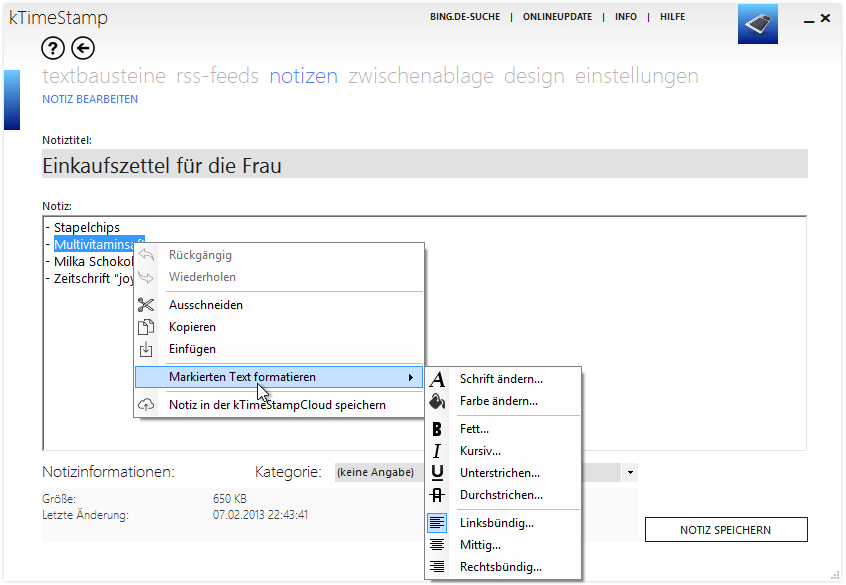This screenshot has height=585, width=846.
Task: Select Mittig... alignment entry
Action: [x=503, y=545]
